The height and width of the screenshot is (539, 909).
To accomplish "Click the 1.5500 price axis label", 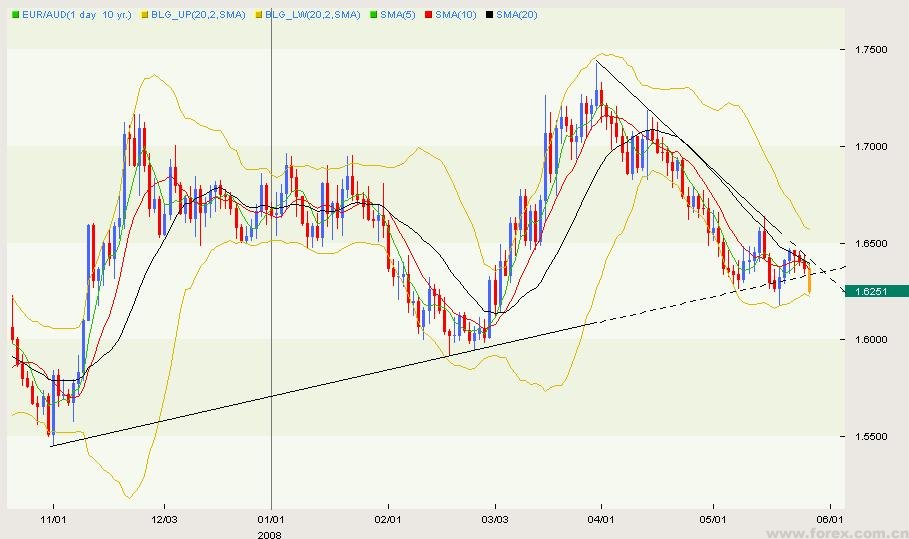I will (870, 437).
